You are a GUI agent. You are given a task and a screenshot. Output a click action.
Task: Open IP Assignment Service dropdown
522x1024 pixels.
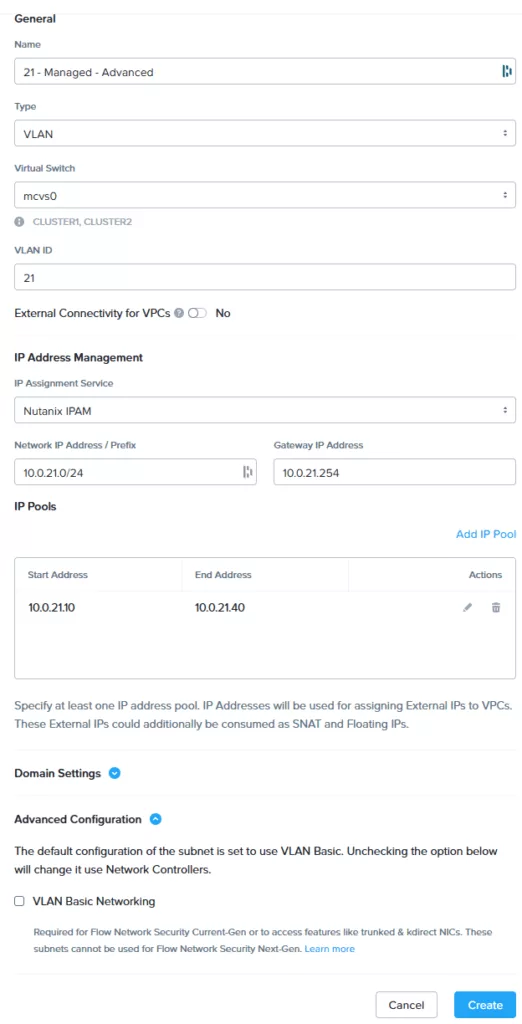(265, 410)
